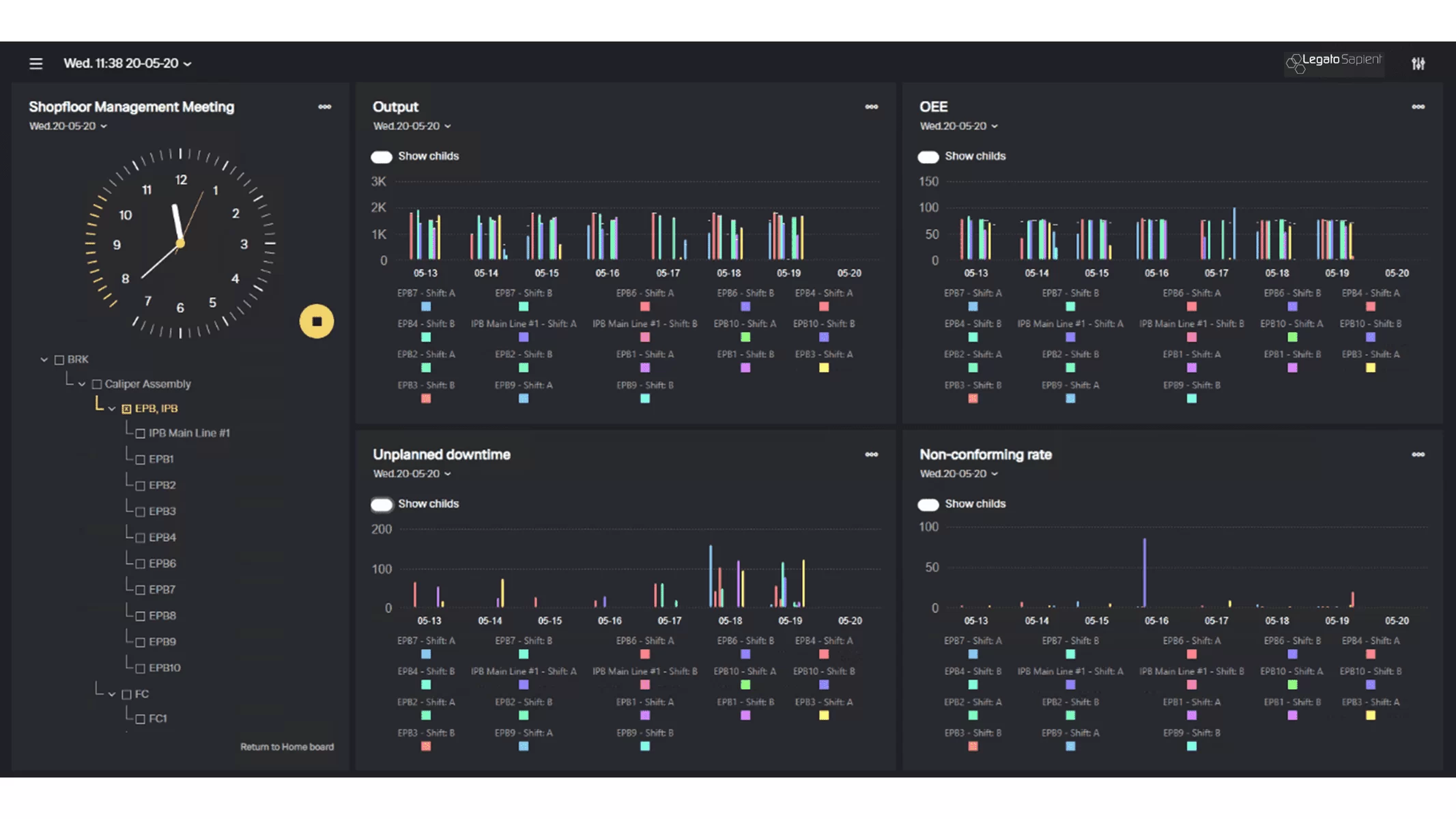Click FC1 tree item in sidebar
Screen dimensions: 1456x819
click(x=157, y=718)
